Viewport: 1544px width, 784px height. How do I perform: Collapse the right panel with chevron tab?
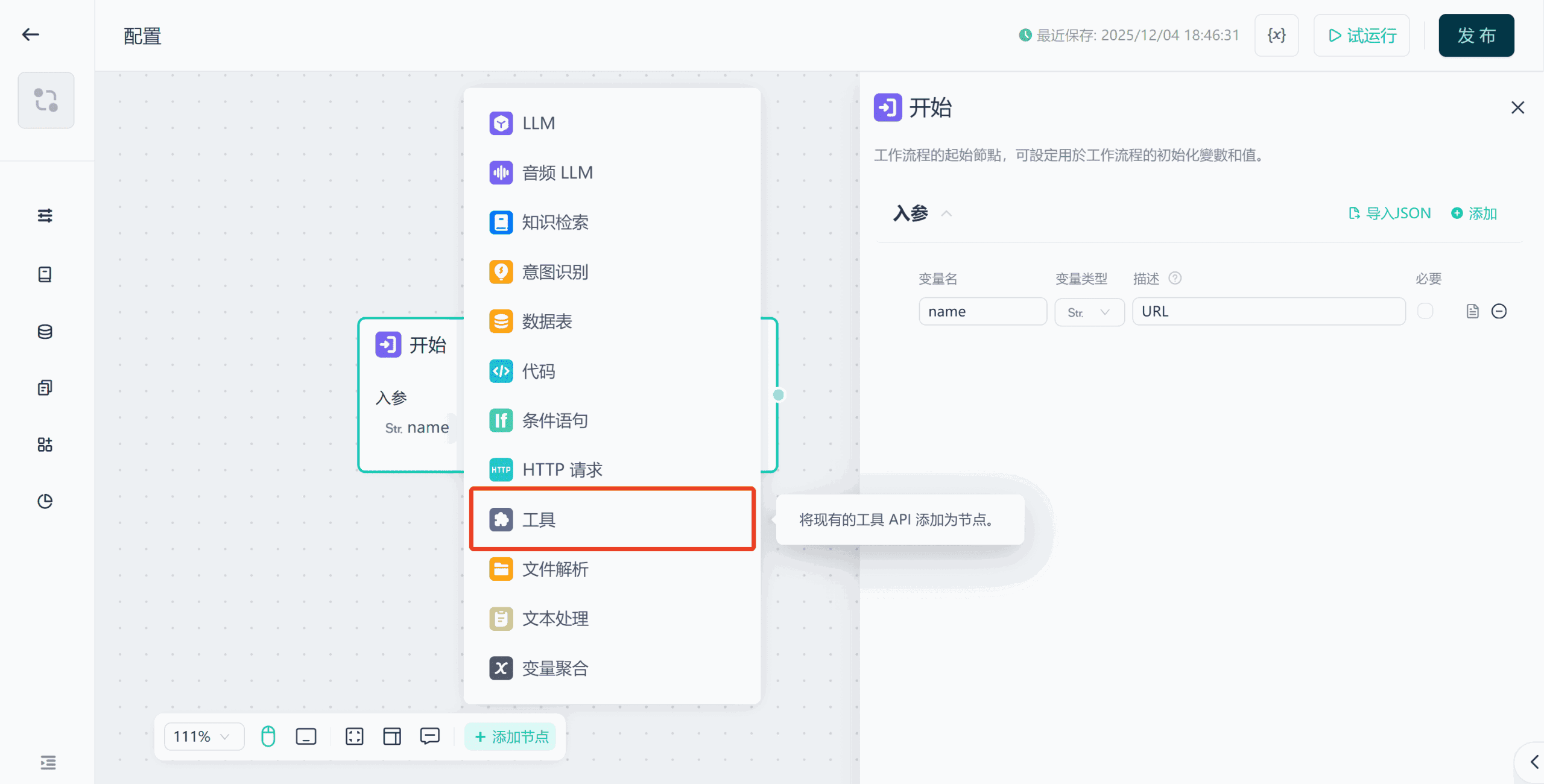1533,762
